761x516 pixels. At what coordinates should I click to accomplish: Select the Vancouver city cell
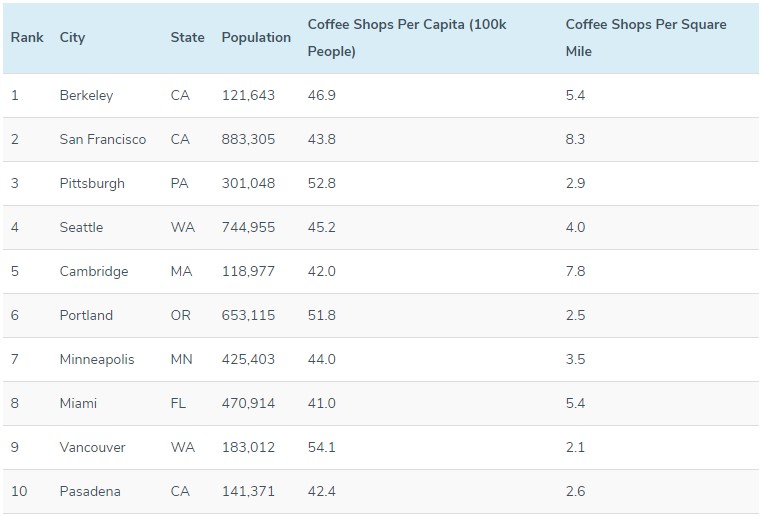93,448
